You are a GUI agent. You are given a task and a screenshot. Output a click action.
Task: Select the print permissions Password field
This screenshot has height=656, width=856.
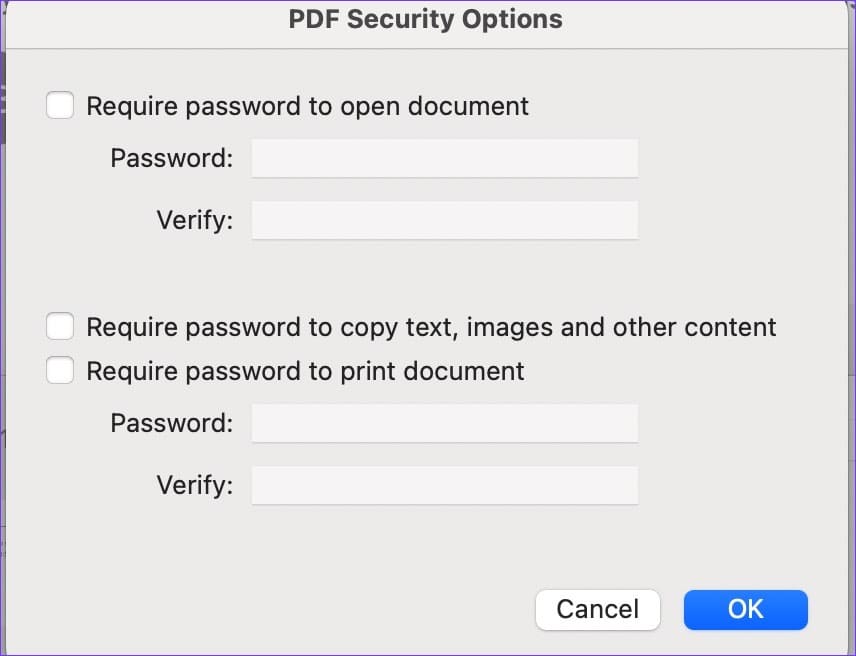click(444, 424)
